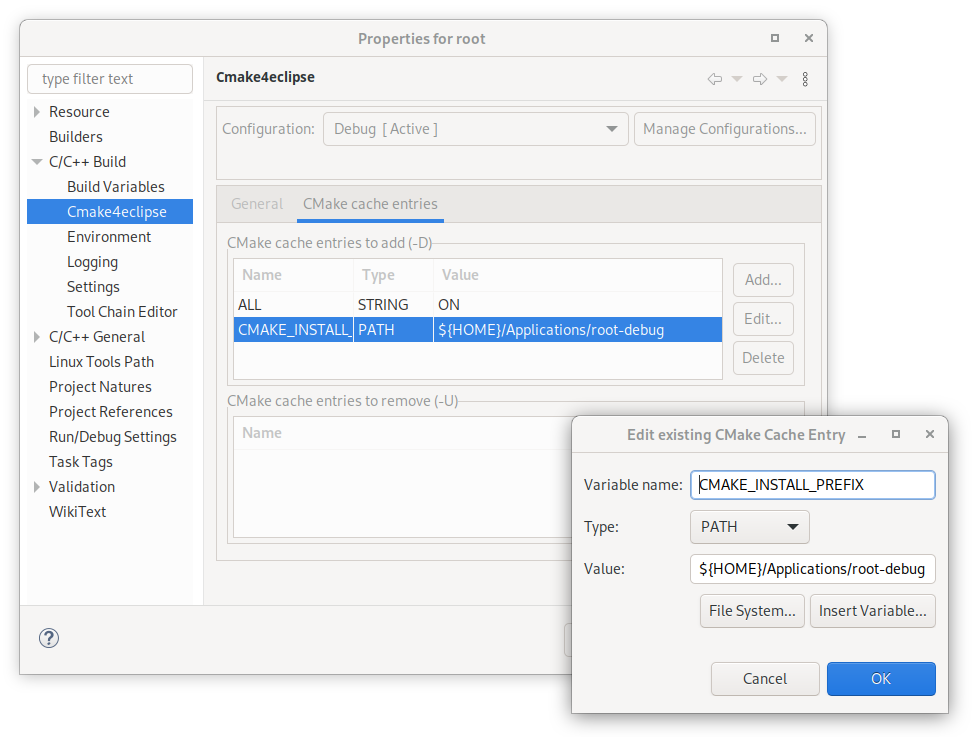This screenshot has width=977, height=737.
Task: Click the Variable name input field
Action: pyautogui.click(x=813, y=485)
